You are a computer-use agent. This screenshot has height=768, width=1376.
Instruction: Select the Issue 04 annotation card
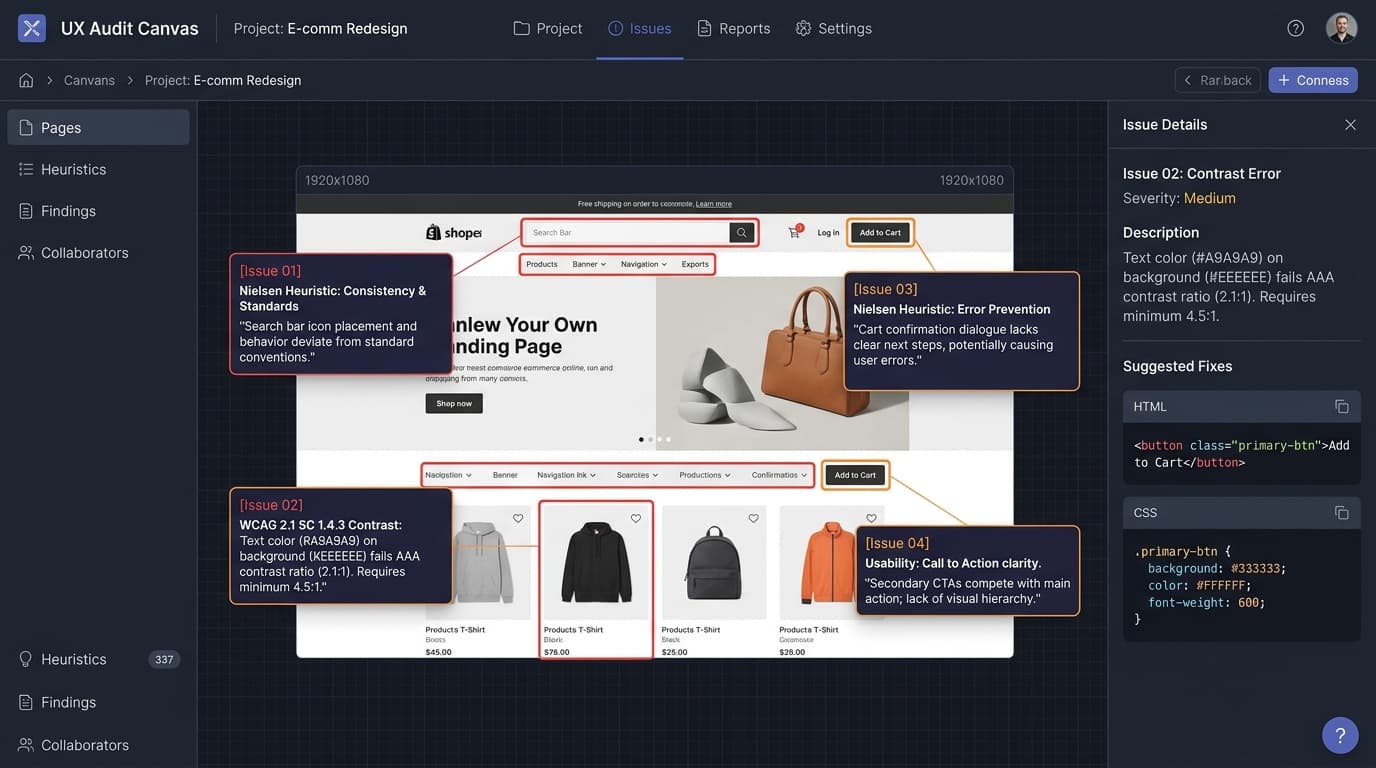tap(968, 570)
